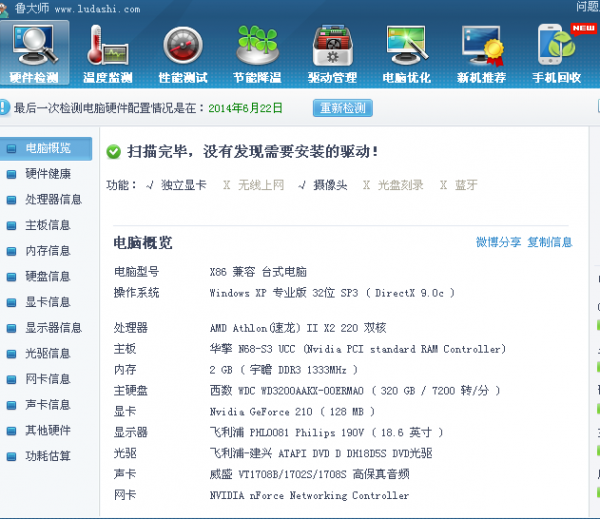This screenshot has width=600, height=519.
Task: Click the 西数 WDC WD3200AAKX hard disk value
Action: [x=355, y=391]
